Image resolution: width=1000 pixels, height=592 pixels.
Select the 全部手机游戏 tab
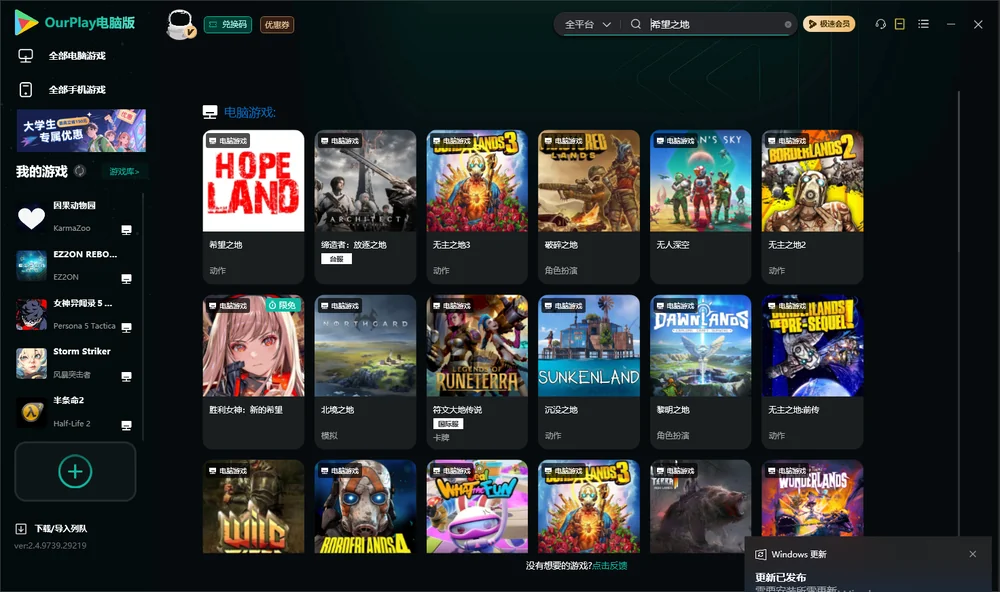pyautogui.click(x=77, y=90)
